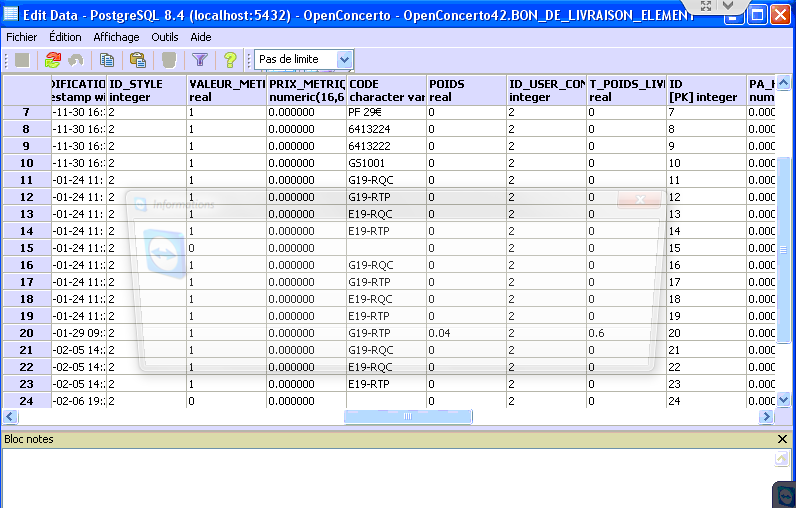
Task: Select the POIDS column header
Action: [467, 90]
